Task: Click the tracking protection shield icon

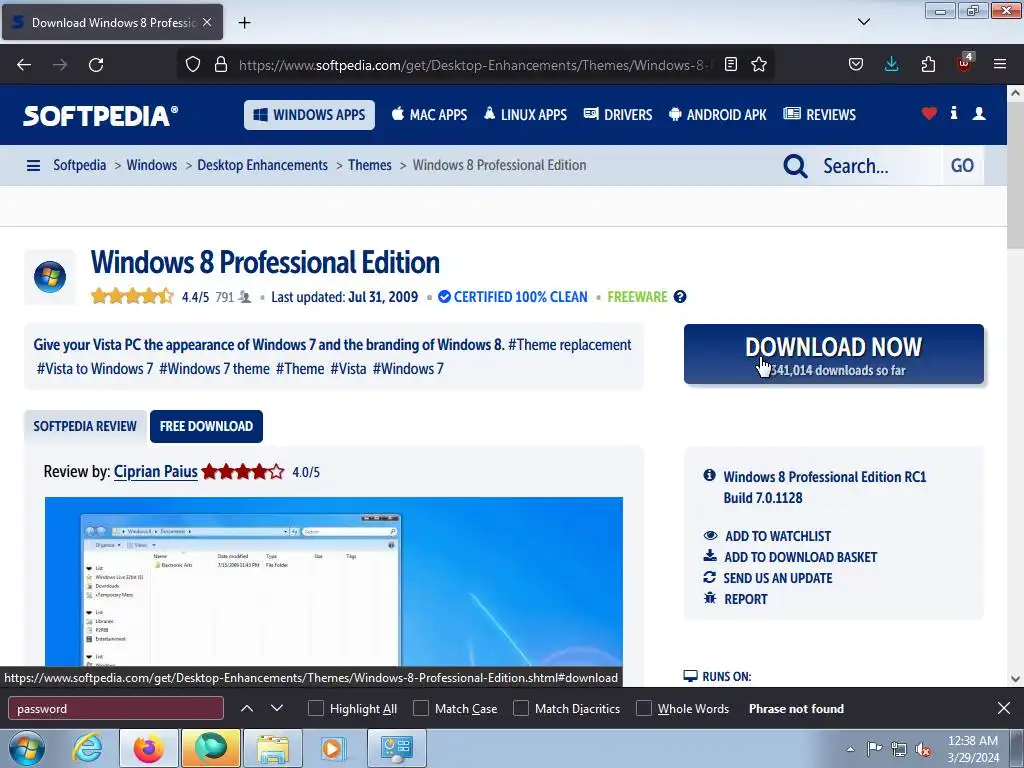Action: [x=193, y=65]
